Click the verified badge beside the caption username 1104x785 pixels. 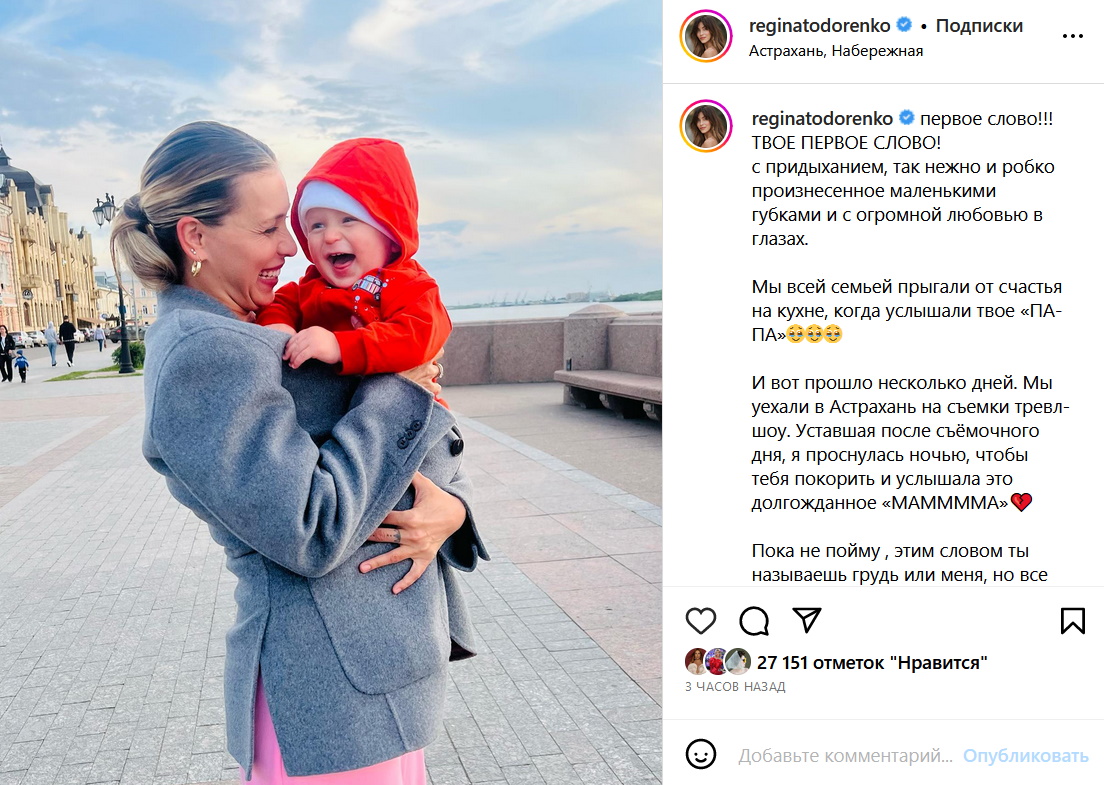[907, 118]
